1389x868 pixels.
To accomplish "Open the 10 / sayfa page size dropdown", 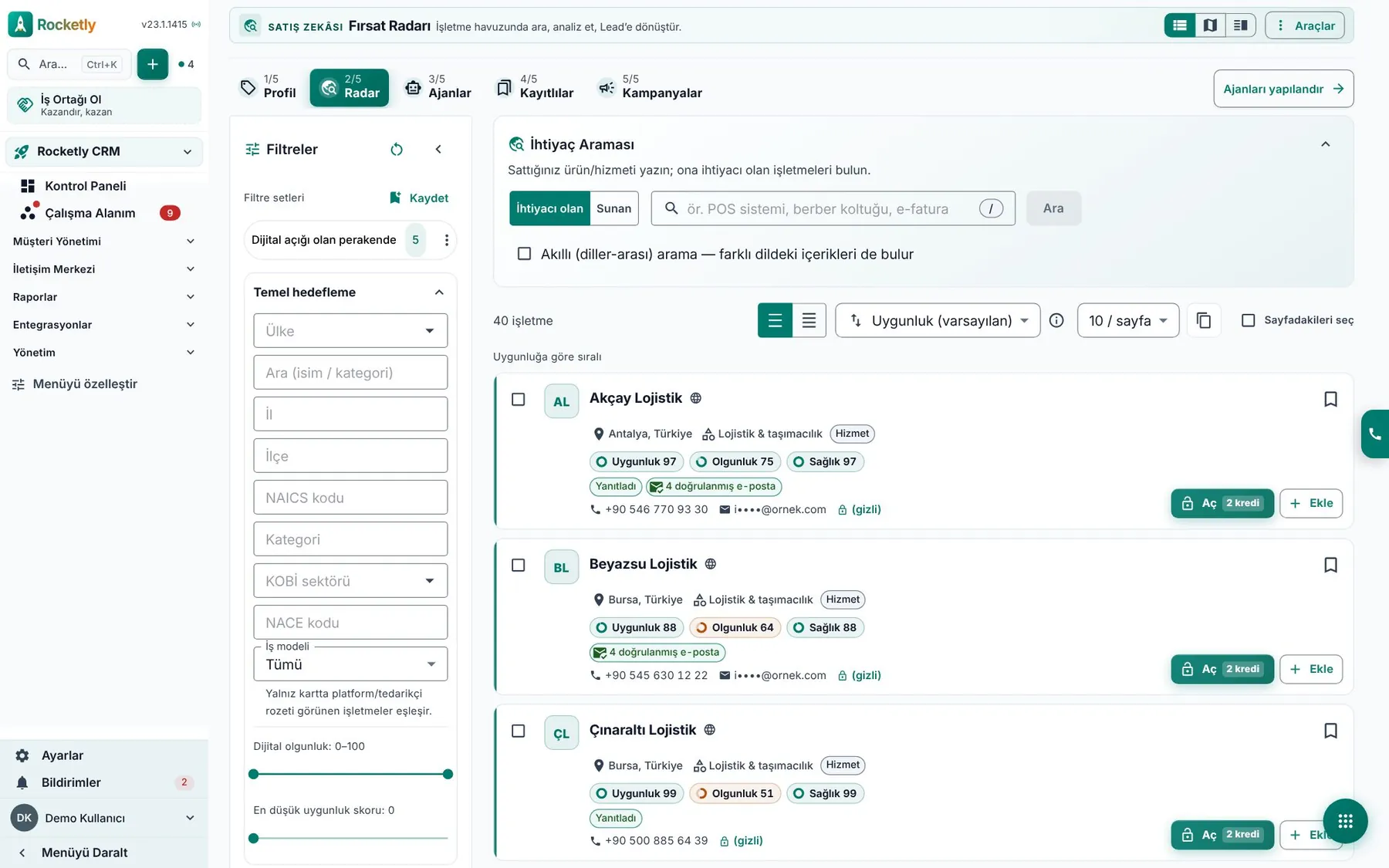I will (x=1127, y=320).
